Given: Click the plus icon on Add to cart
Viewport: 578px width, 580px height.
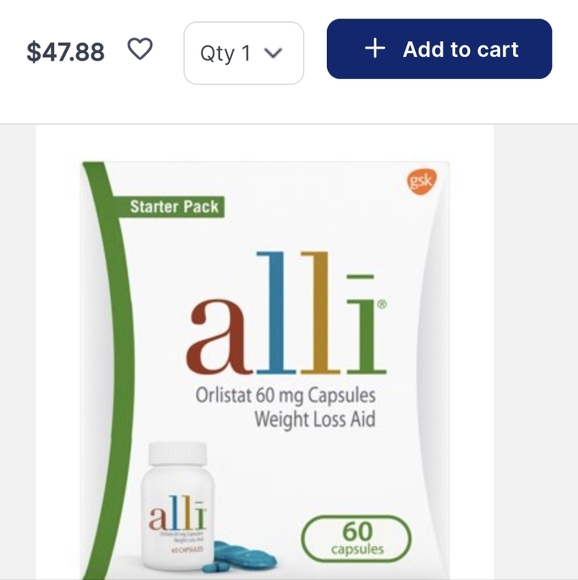Looking at the screenshot, I should [x=375, y=48].
